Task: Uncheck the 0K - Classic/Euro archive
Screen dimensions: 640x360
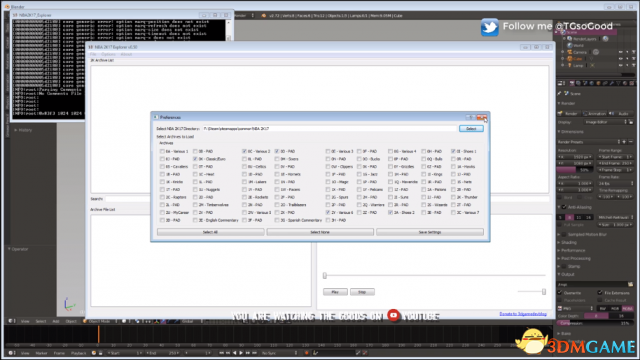Action: click(195, 159)
